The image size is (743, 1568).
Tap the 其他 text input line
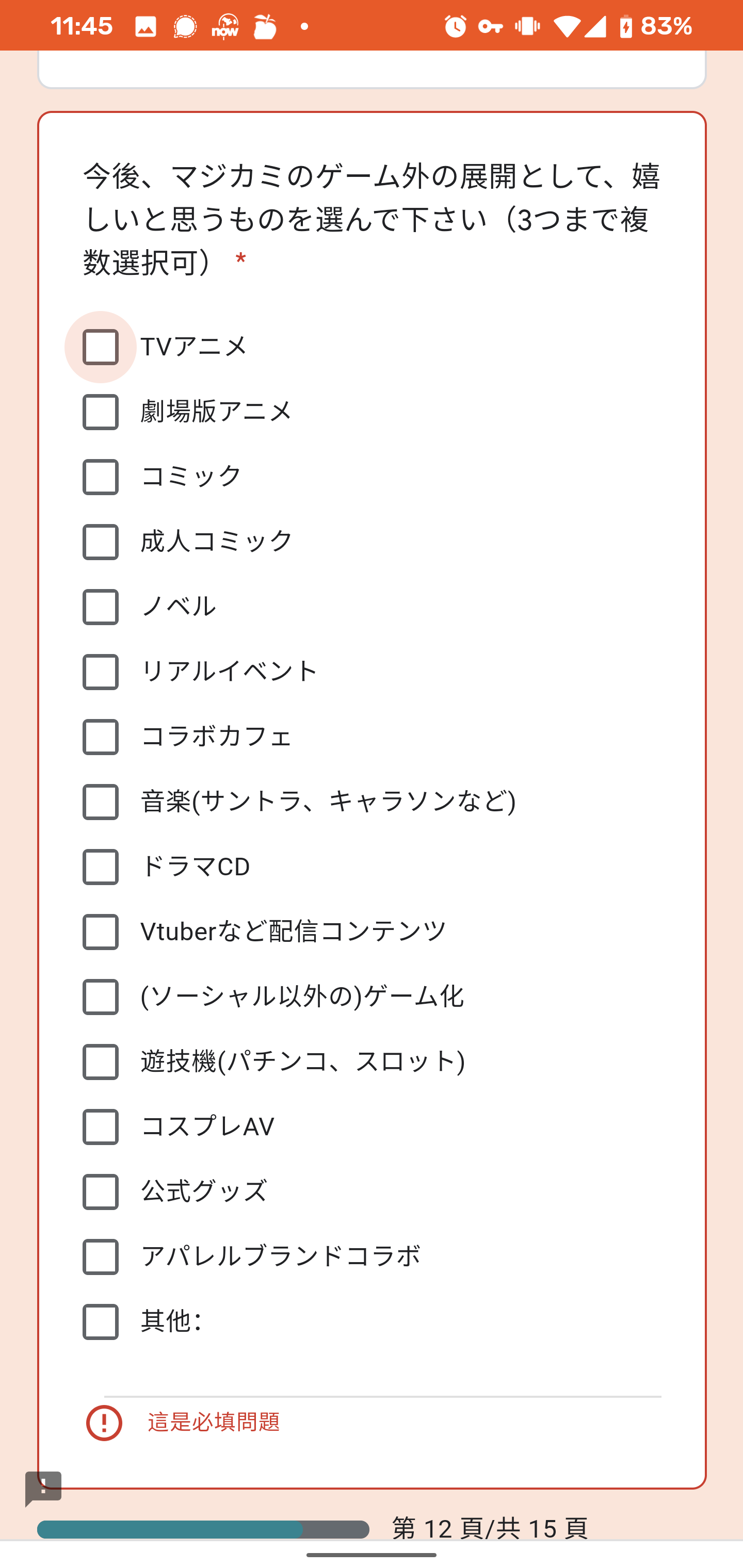382,1382
